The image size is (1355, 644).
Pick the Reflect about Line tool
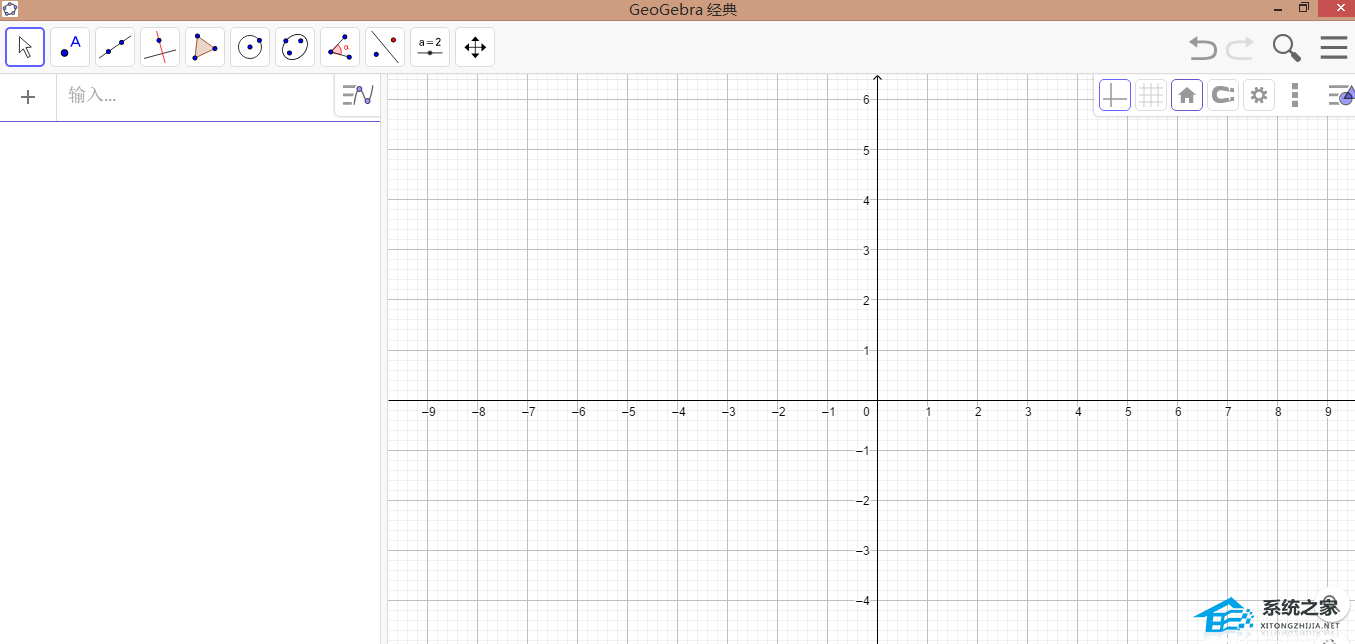click(385, 47)
